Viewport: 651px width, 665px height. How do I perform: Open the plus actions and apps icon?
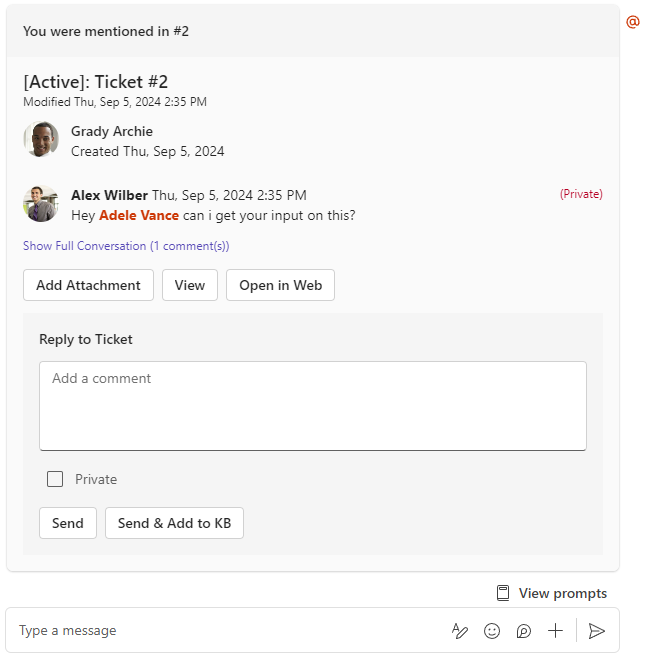click(555, 631)
